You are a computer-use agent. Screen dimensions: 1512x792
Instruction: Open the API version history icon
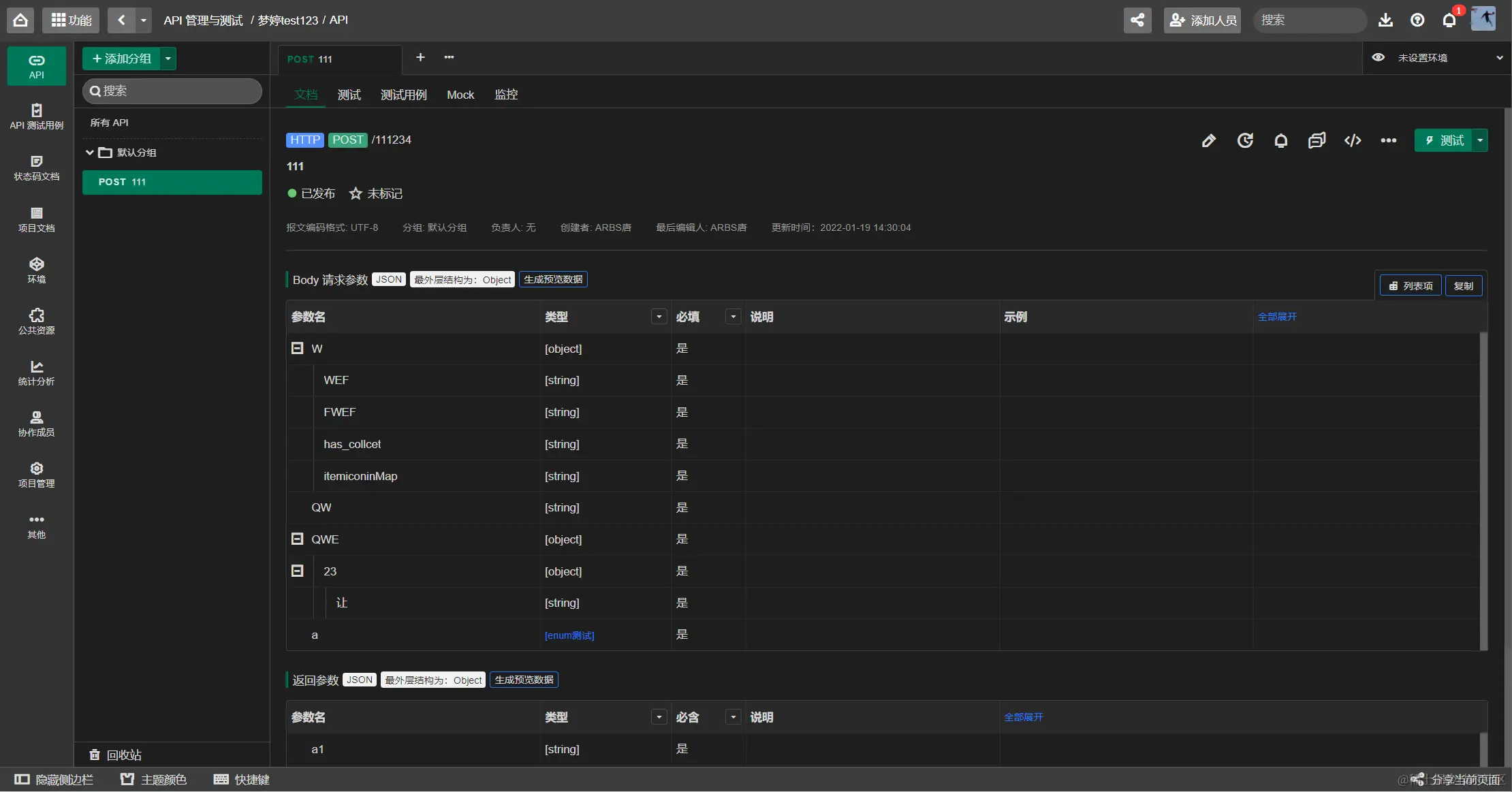click(1245, 140)
